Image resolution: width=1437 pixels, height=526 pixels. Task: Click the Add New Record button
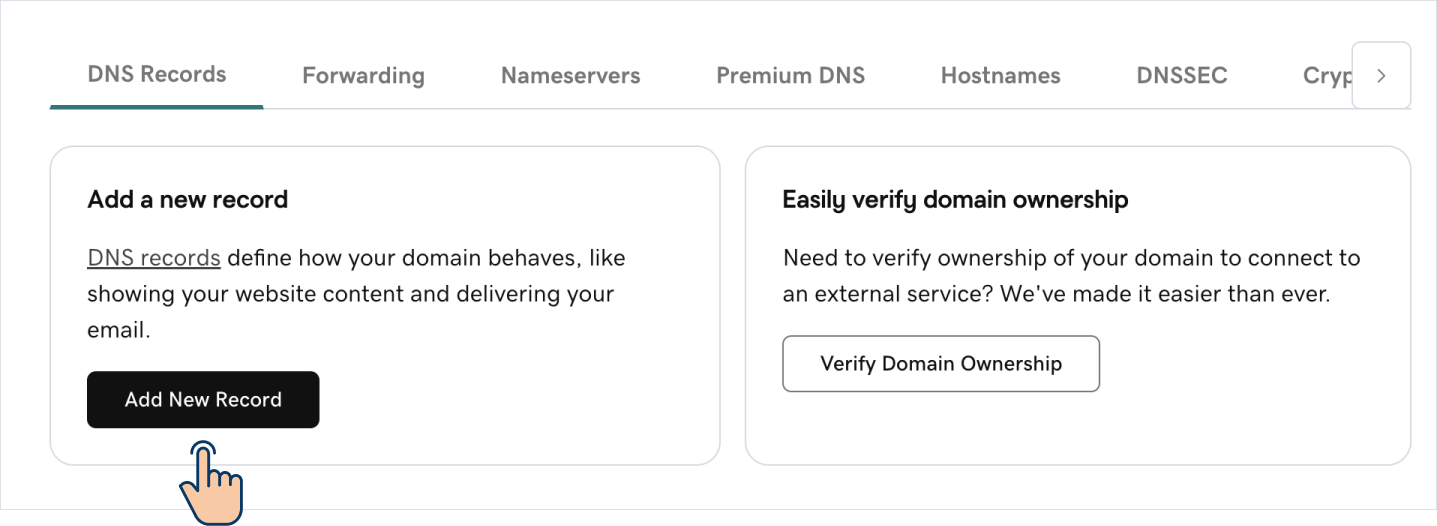pos(203,400)
